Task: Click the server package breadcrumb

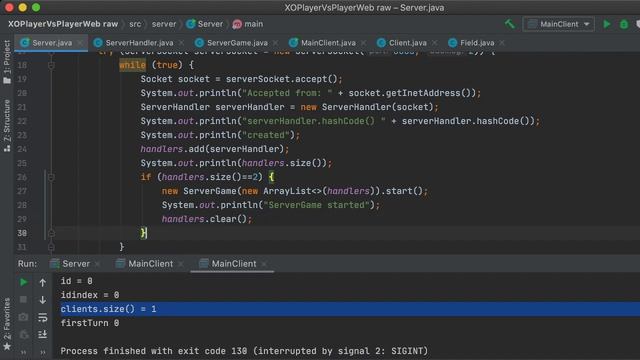Action: click(164, 24)
